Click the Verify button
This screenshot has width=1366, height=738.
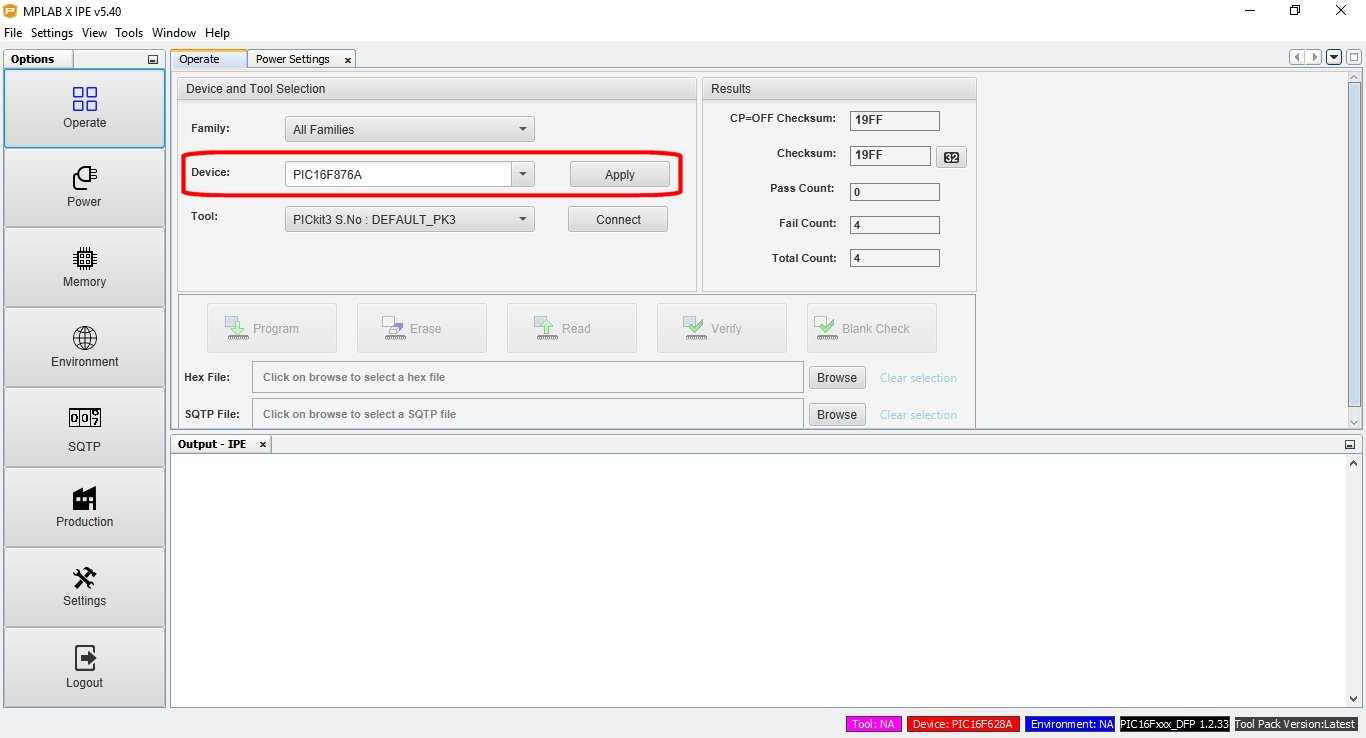click(x=722, y=328)
